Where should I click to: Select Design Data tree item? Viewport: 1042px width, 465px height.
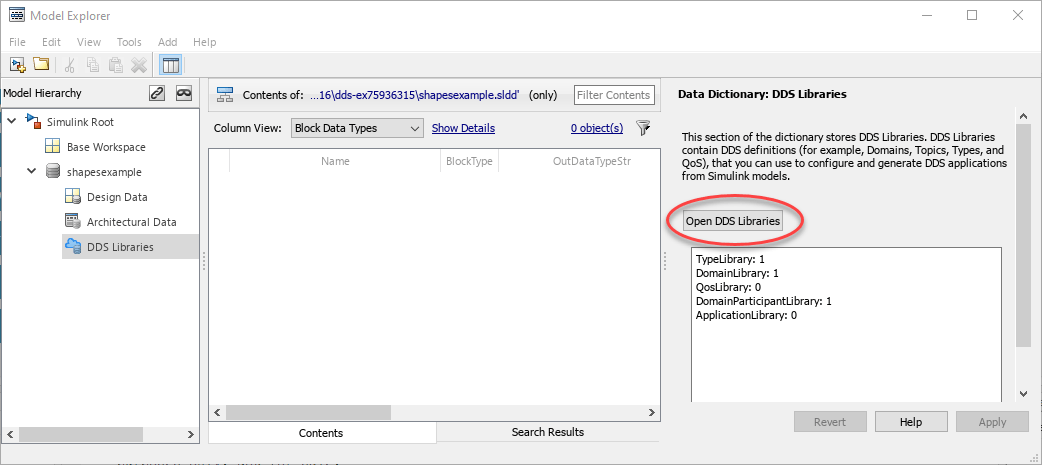tap(117, 197)
